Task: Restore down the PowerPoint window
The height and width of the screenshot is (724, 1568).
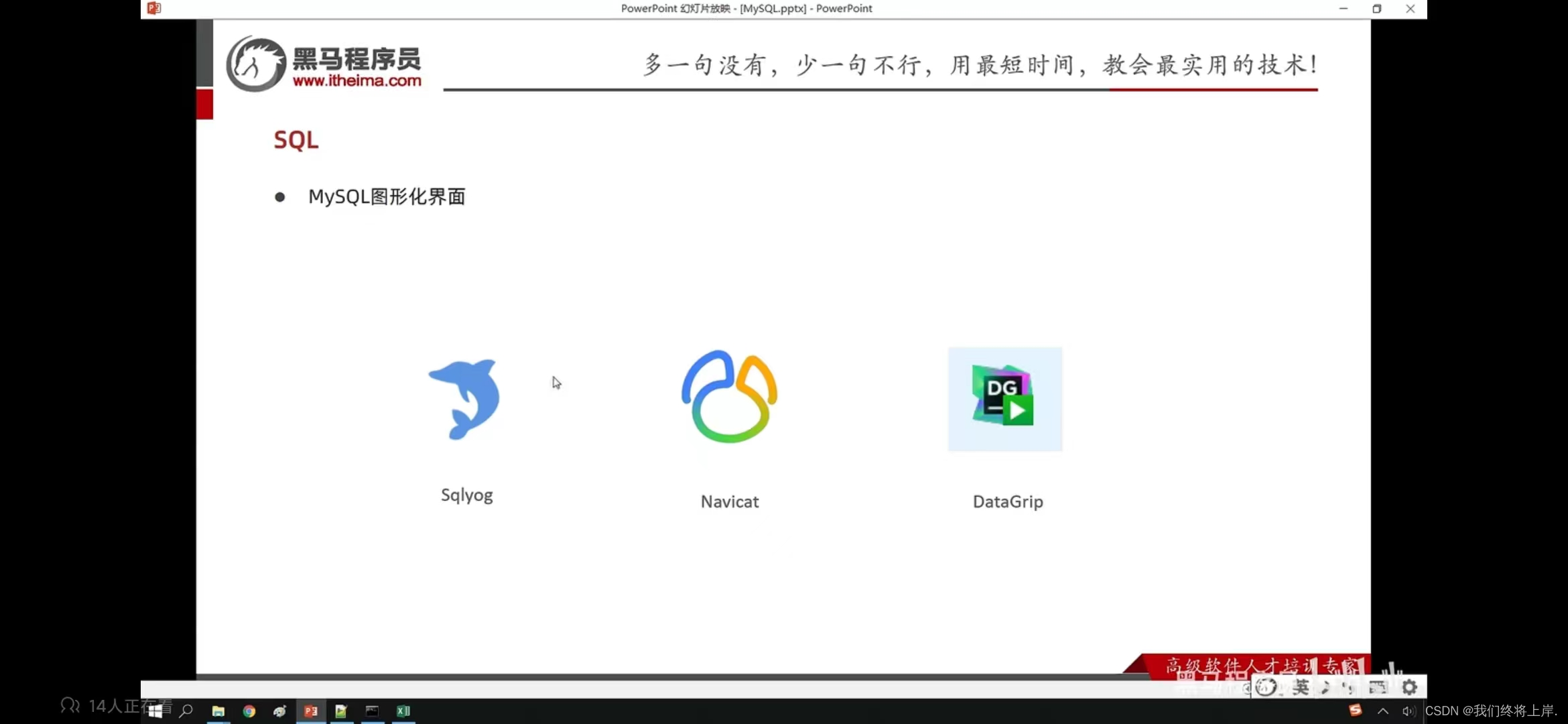Action: pyautogui.click(x=1377, y=9)
